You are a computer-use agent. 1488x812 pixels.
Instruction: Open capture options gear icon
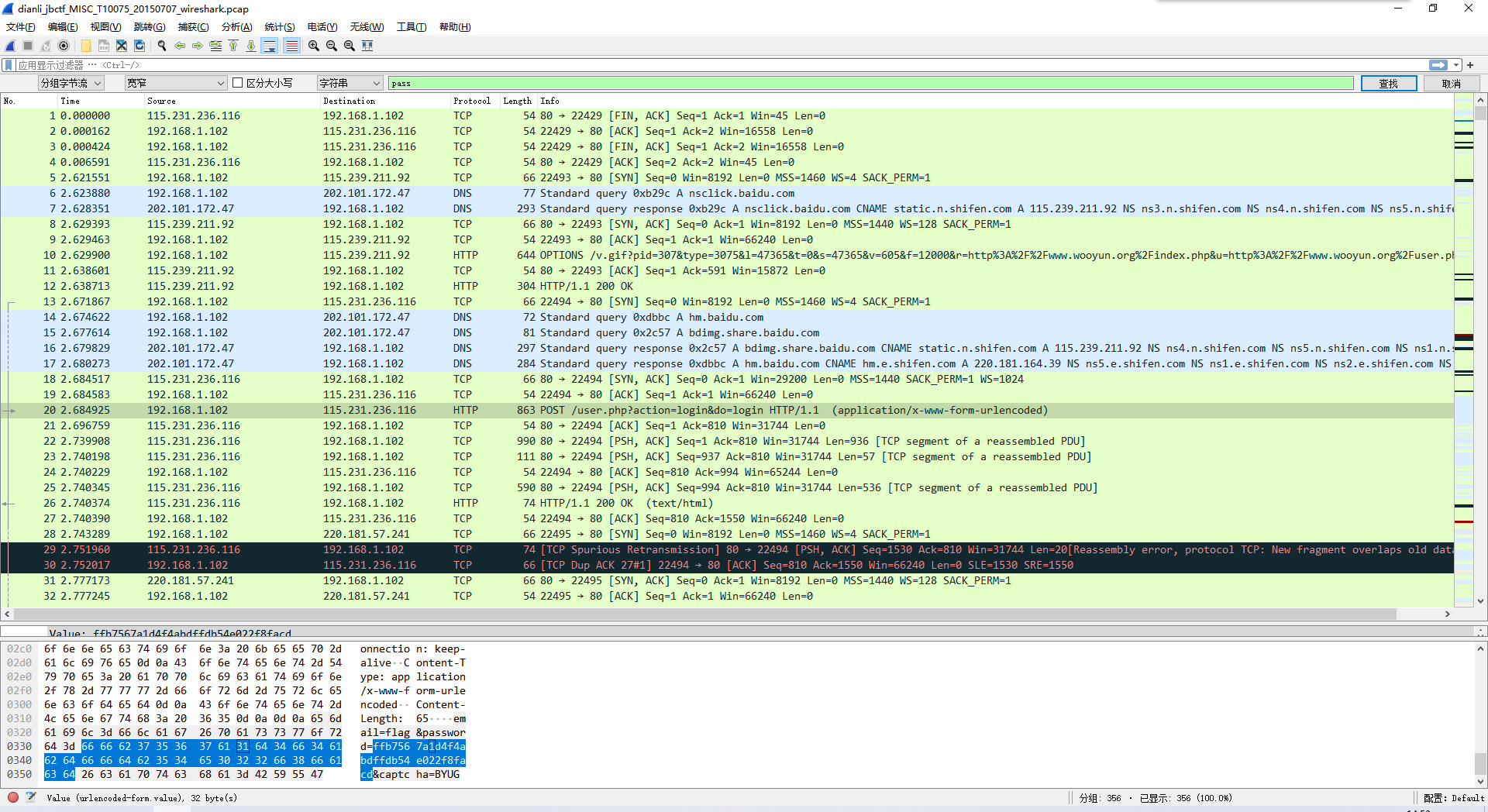64,46
